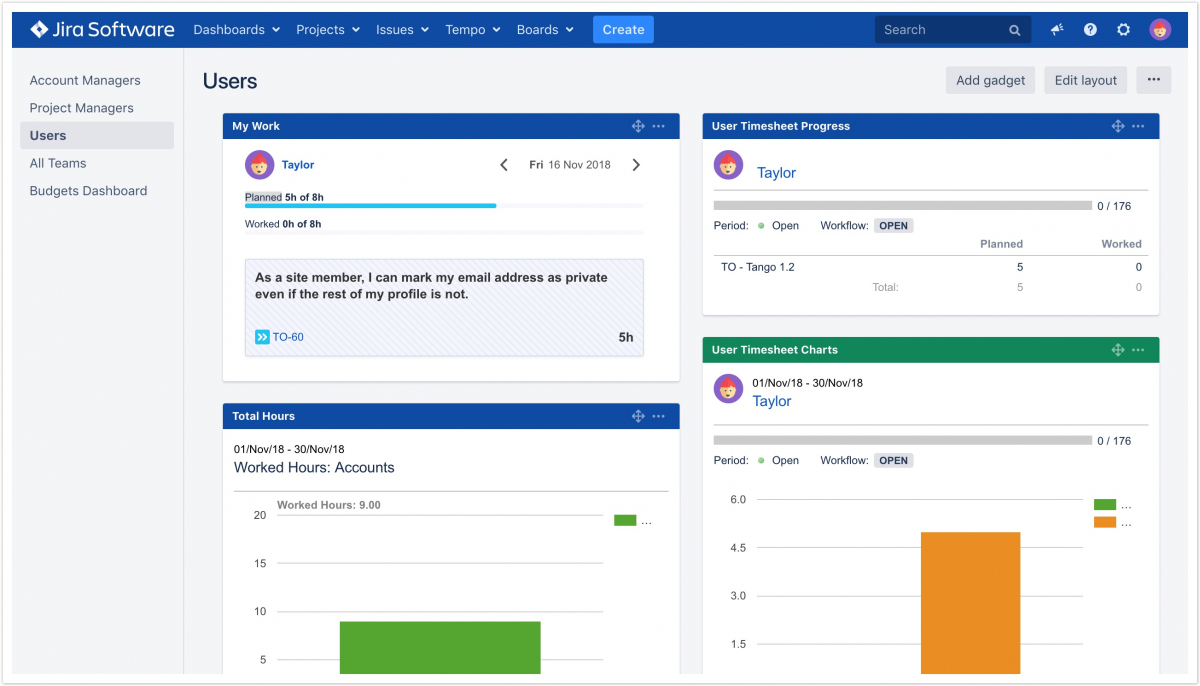Click the Planned hours progress bar

[x=443, y=206]
